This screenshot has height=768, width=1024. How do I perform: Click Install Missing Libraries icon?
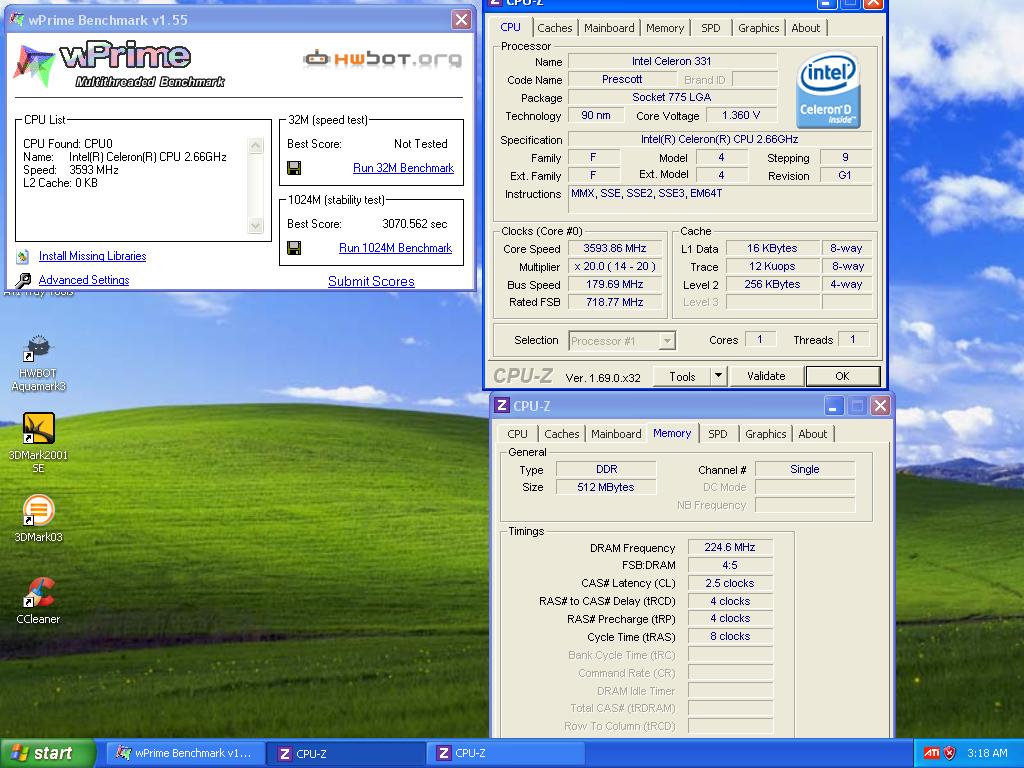[x=23, y=256]
